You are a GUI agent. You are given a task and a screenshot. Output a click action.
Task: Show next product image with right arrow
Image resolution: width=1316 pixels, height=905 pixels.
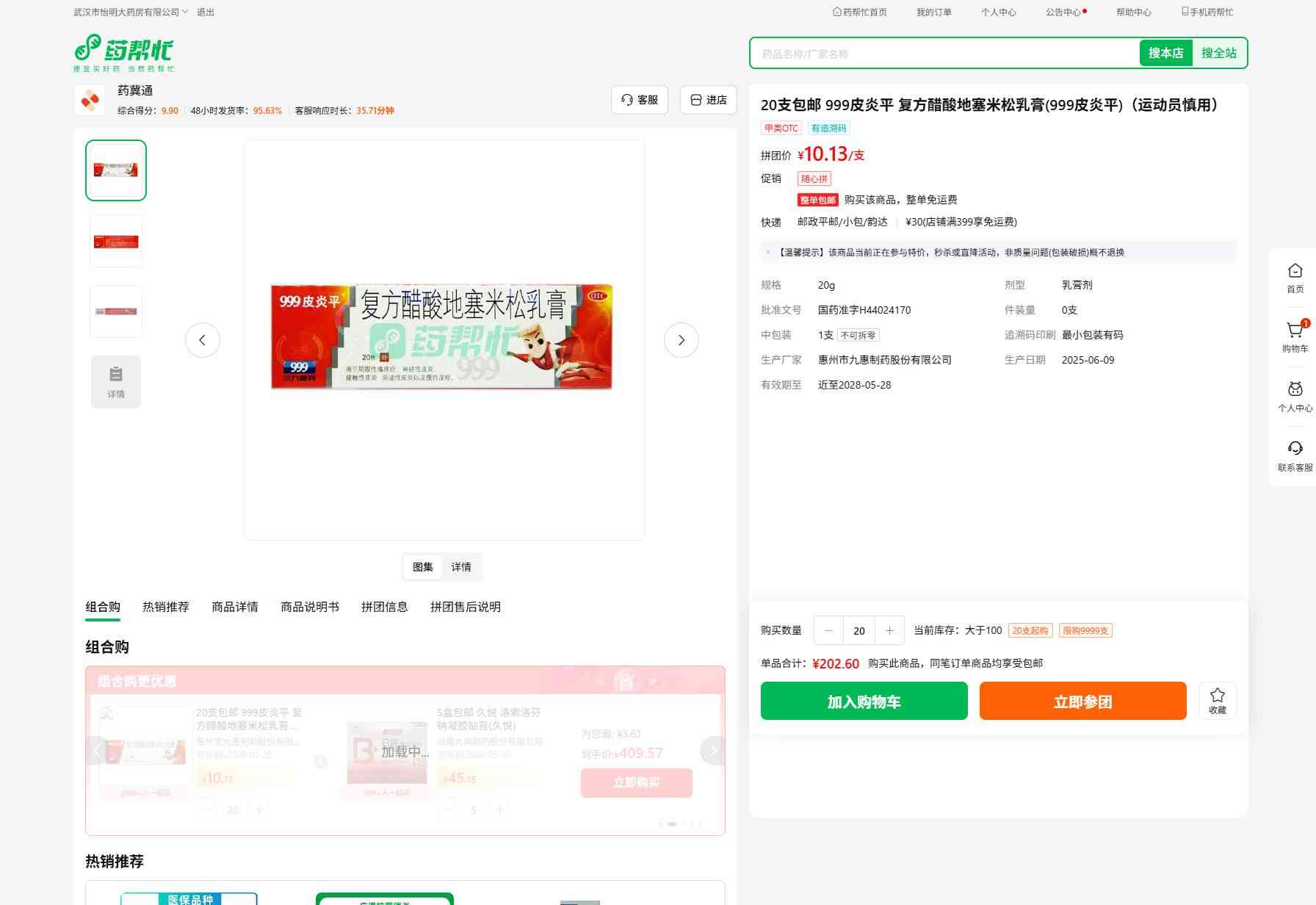681,340
